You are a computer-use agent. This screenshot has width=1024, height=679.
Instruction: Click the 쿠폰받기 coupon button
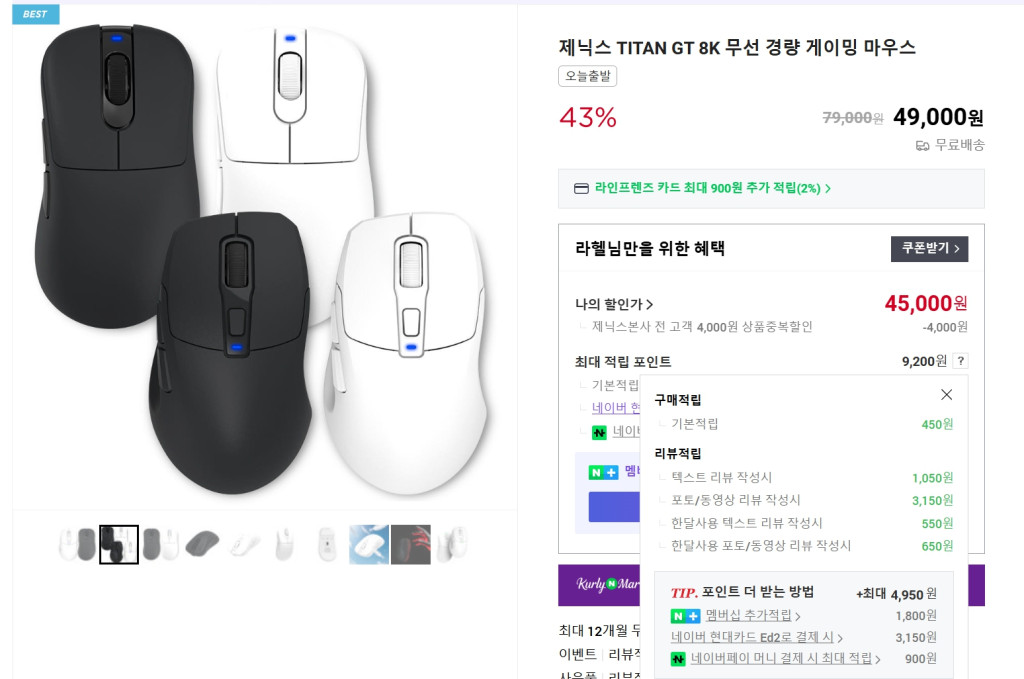point(929,248)
